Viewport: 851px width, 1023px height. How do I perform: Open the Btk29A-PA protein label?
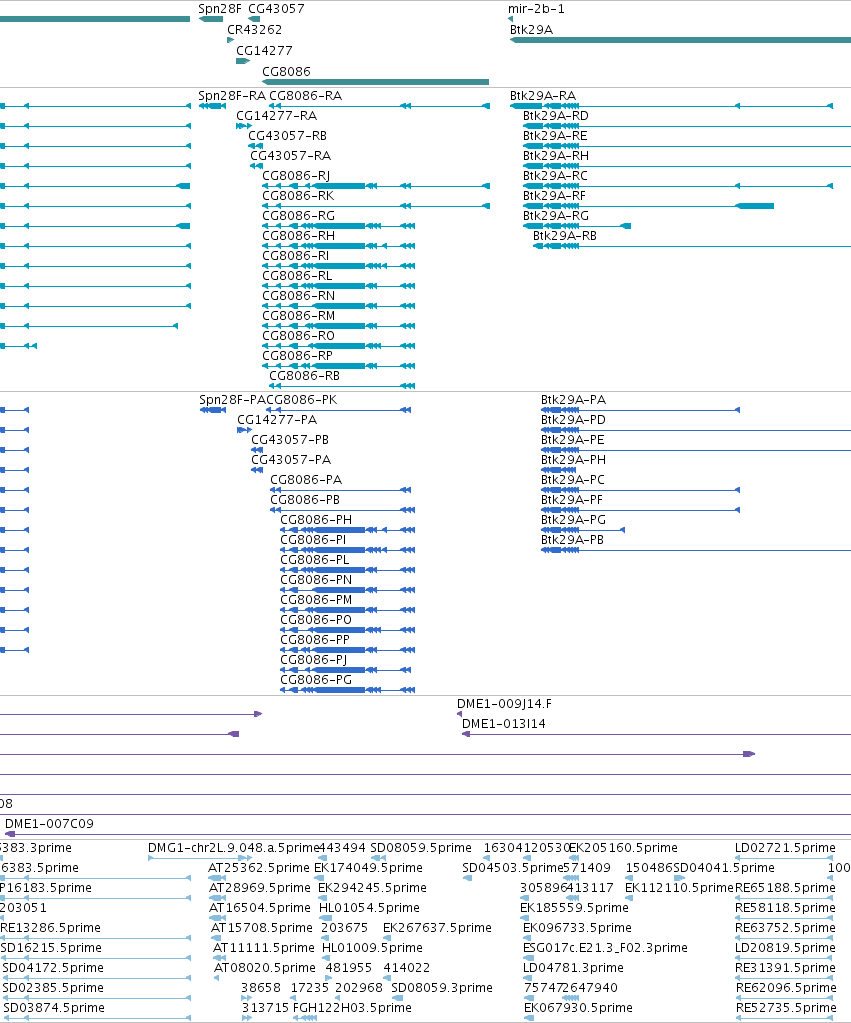pyautogui.click(x=574, y=400)
